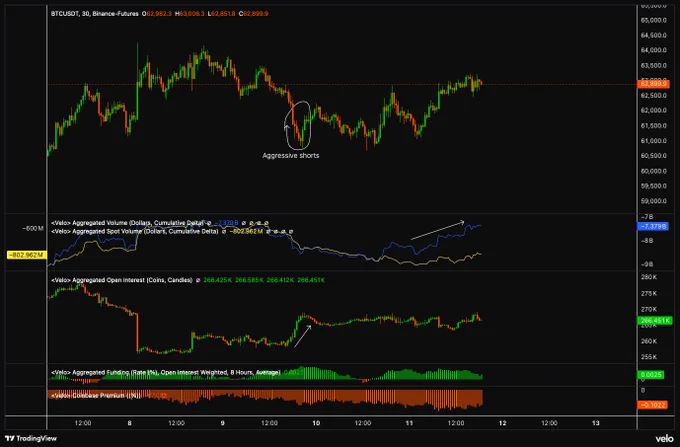Click the blue −7.379B value in legend
This screenshot has width=680, height=447.
coord(226,223)
